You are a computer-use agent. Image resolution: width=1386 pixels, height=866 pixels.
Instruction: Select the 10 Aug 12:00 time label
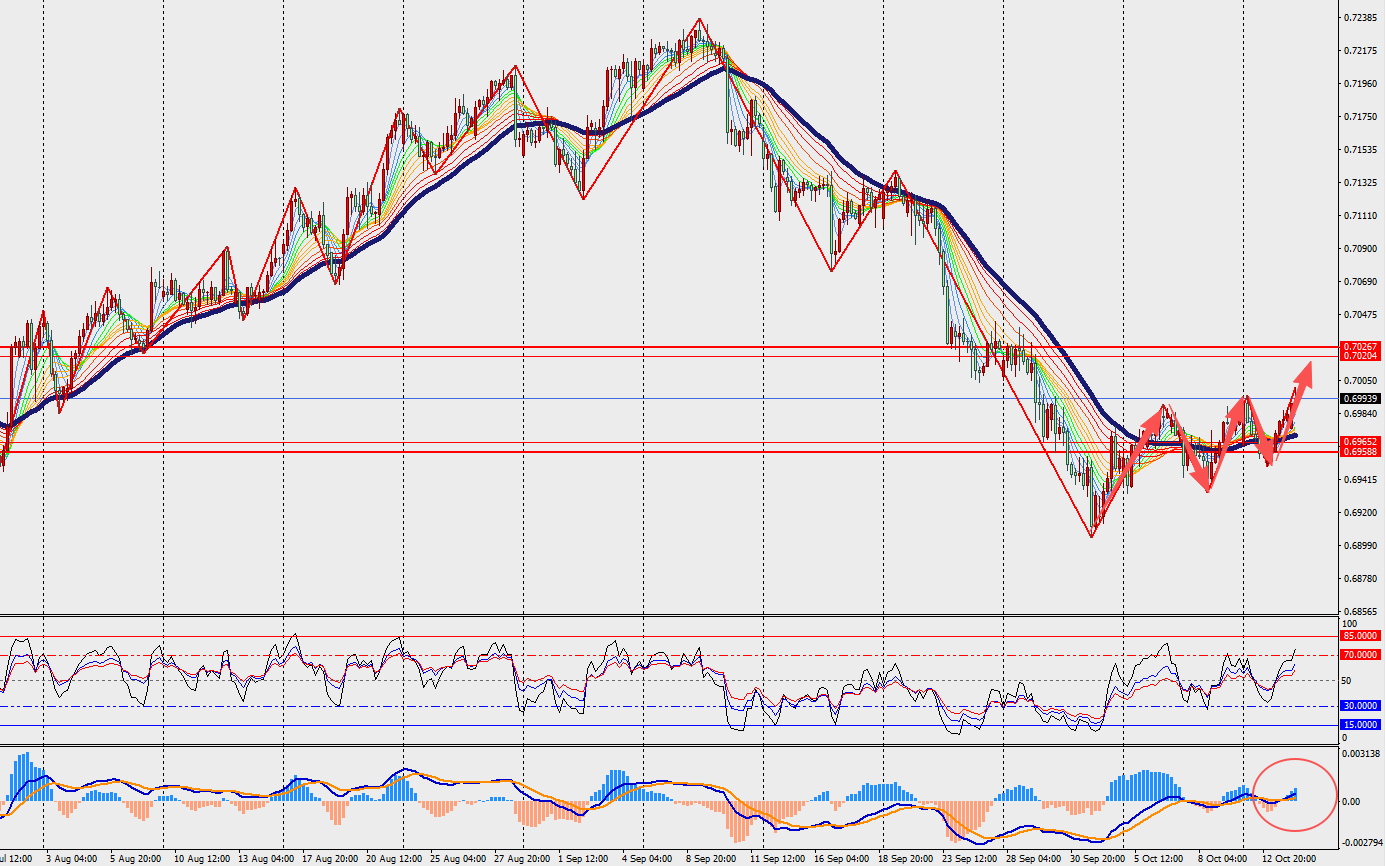201,858
